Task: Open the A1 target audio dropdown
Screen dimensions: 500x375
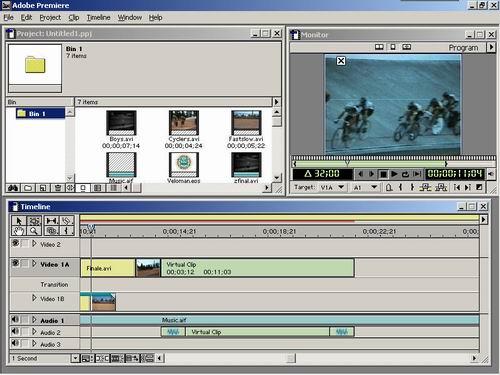Action: point(374,187)
